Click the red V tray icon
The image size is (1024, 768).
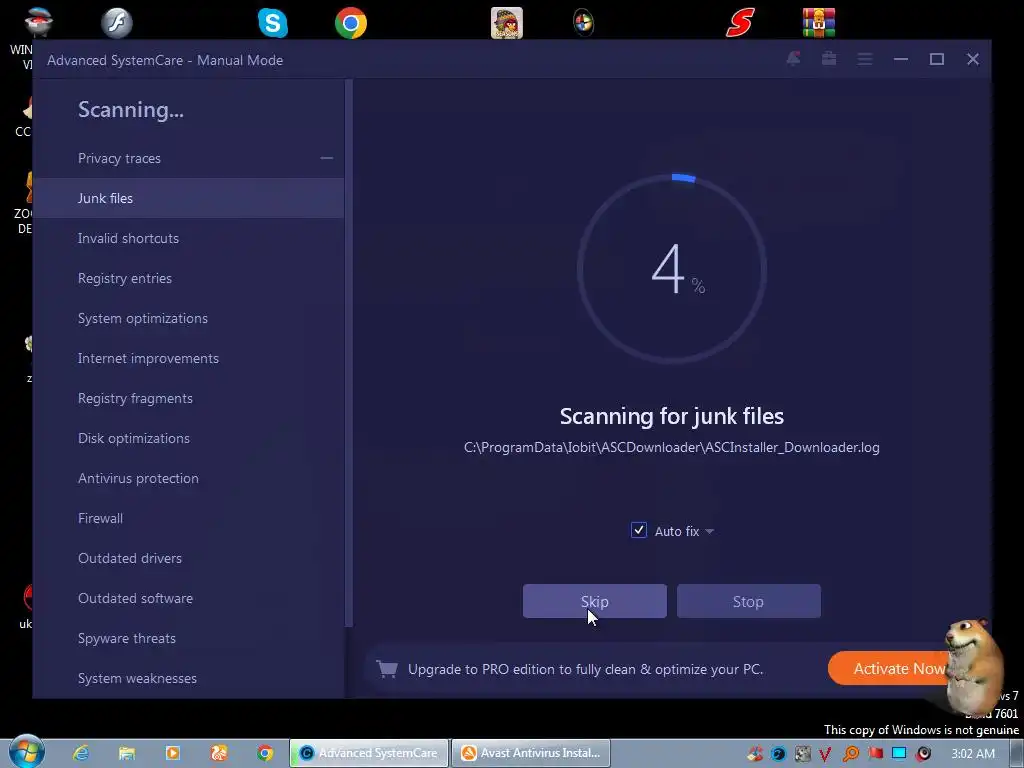pos(825,754)
